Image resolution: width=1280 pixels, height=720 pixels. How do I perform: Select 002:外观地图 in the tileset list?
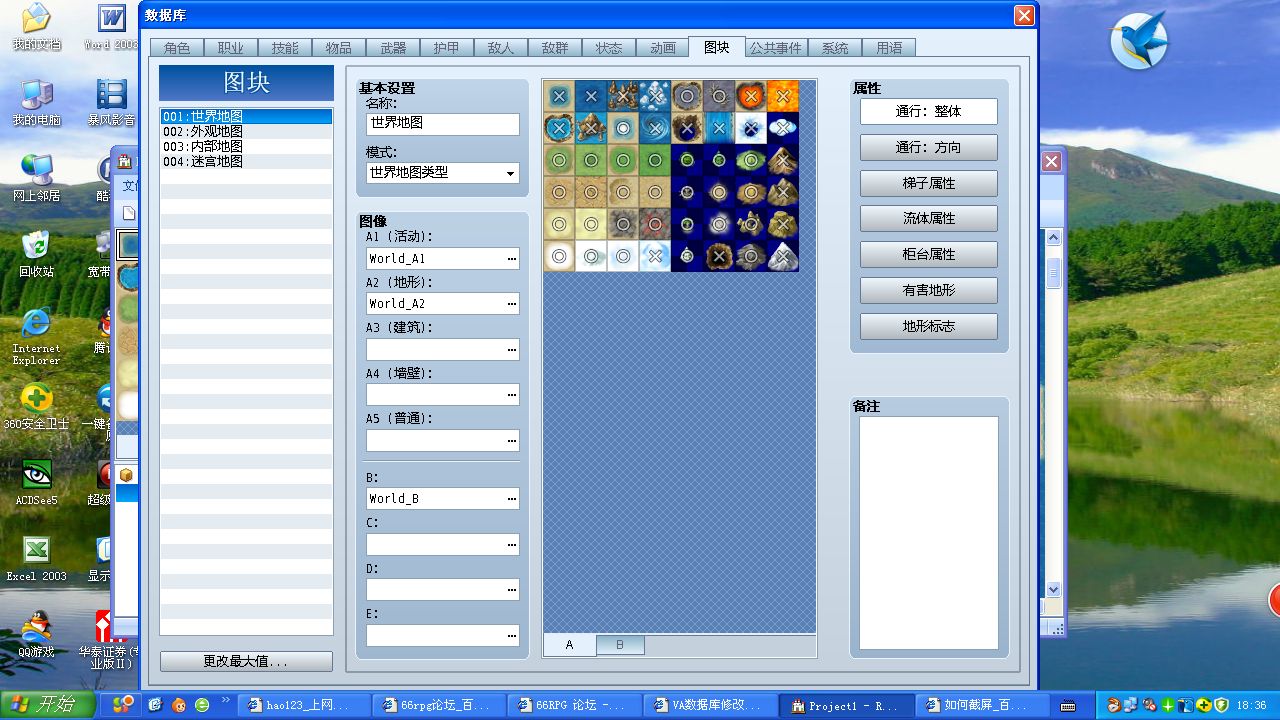coord(246,131)
